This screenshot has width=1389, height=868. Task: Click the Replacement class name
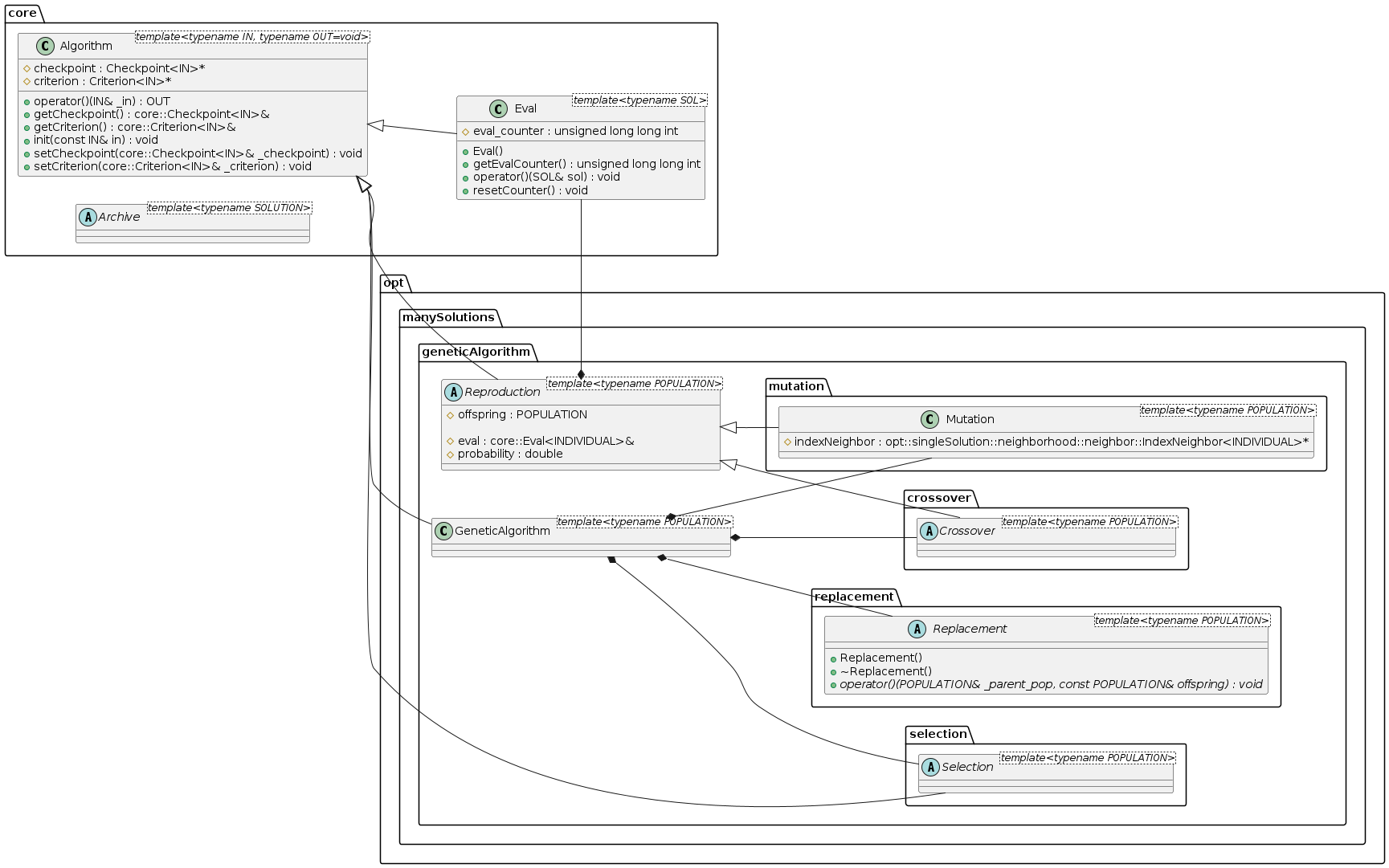click(x=970, y=629)
